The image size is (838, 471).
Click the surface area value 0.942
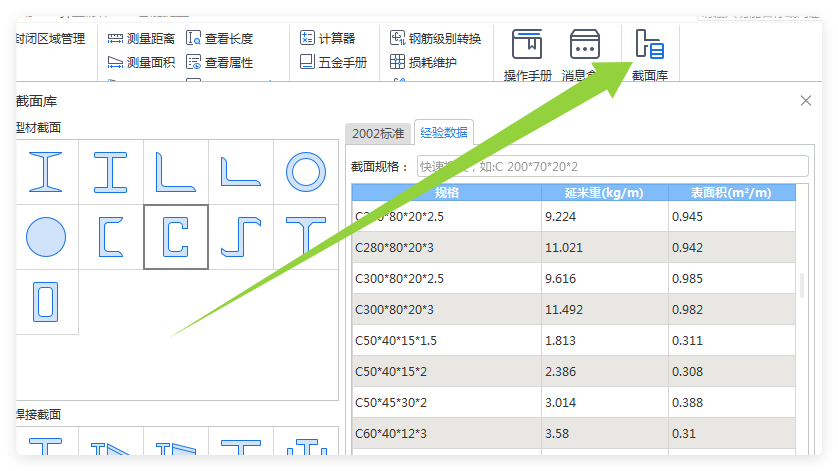click(687, 248)
